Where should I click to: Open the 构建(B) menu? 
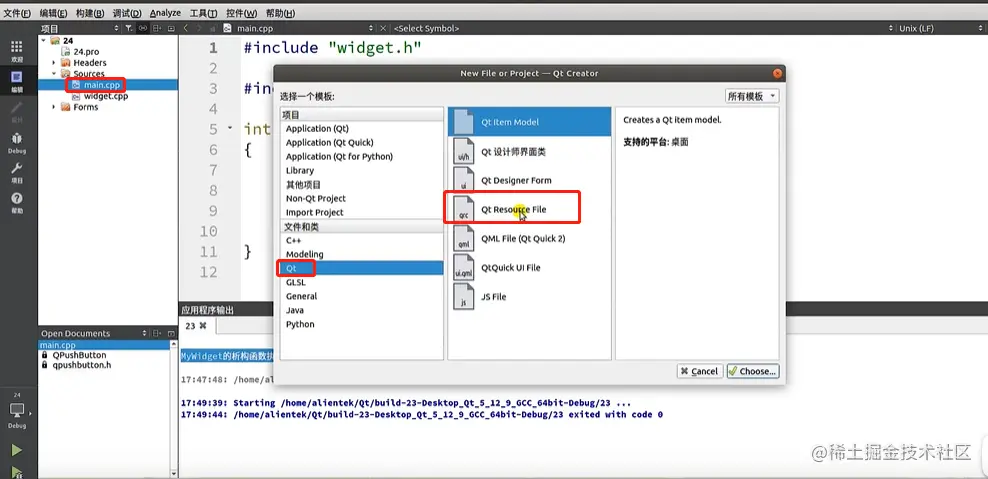(x=90, y=13)
